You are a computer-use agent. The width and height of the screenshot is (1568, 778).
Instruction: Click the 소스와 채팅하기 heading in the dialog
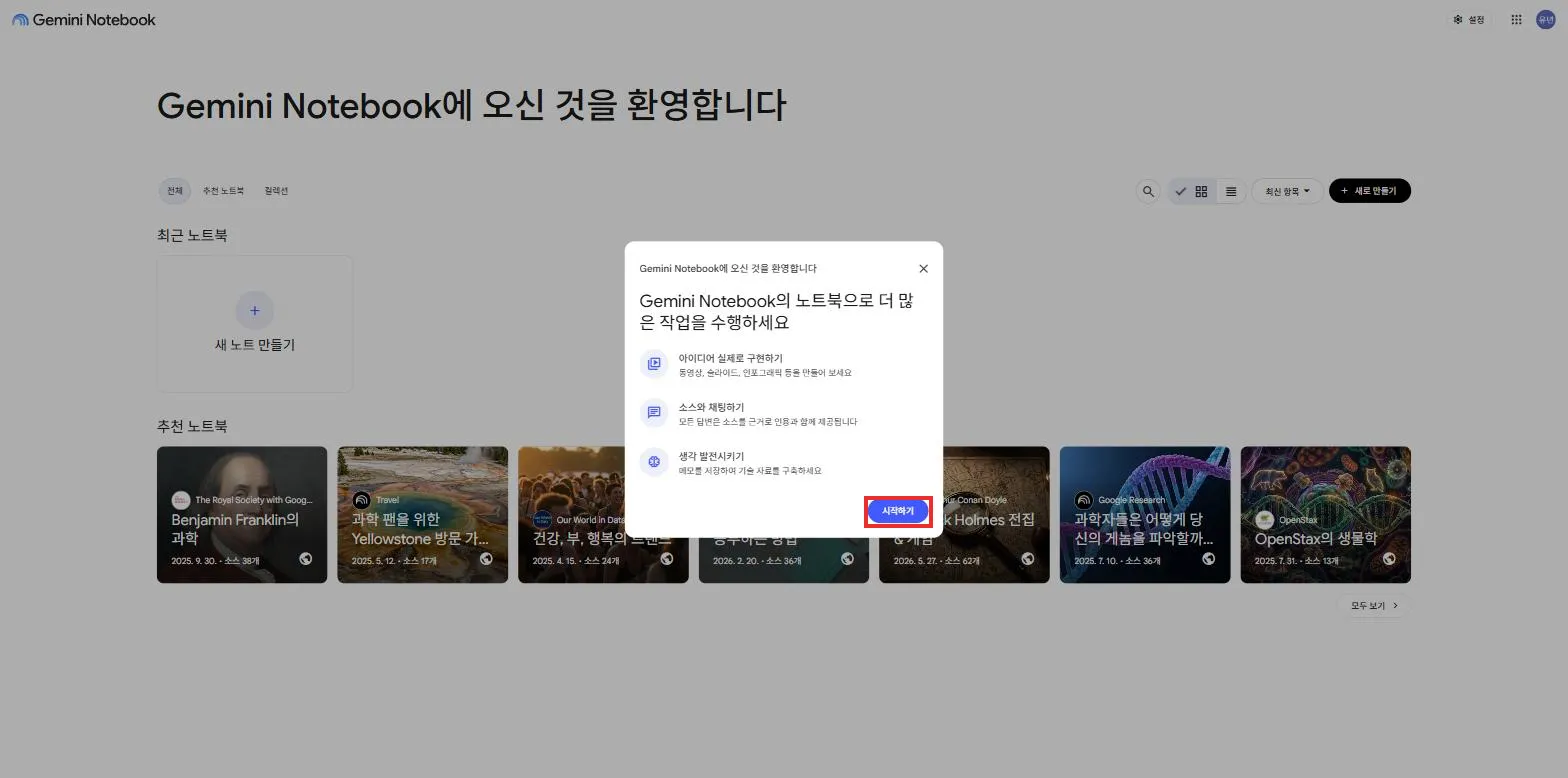[711, 407]
